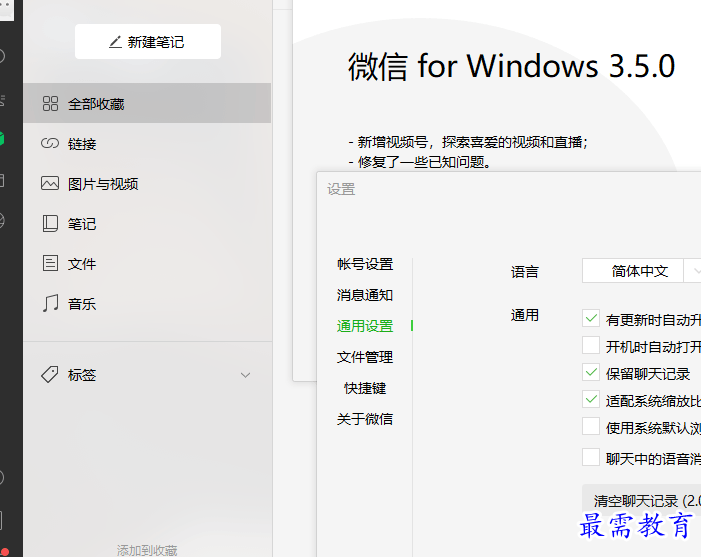The width and height of the screenshot is (701, 557).
Task: Open 图片与视频 picture icon category
Action: point(147,183)
